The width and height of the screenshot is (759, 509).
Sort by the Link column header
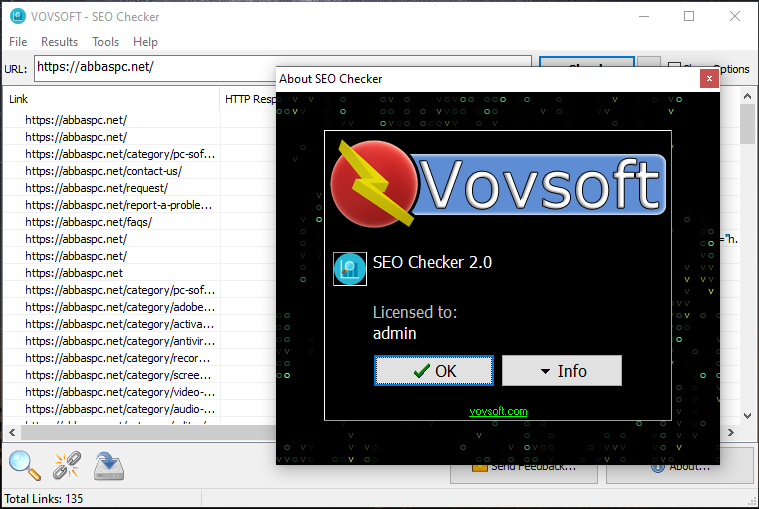[111, 99]
